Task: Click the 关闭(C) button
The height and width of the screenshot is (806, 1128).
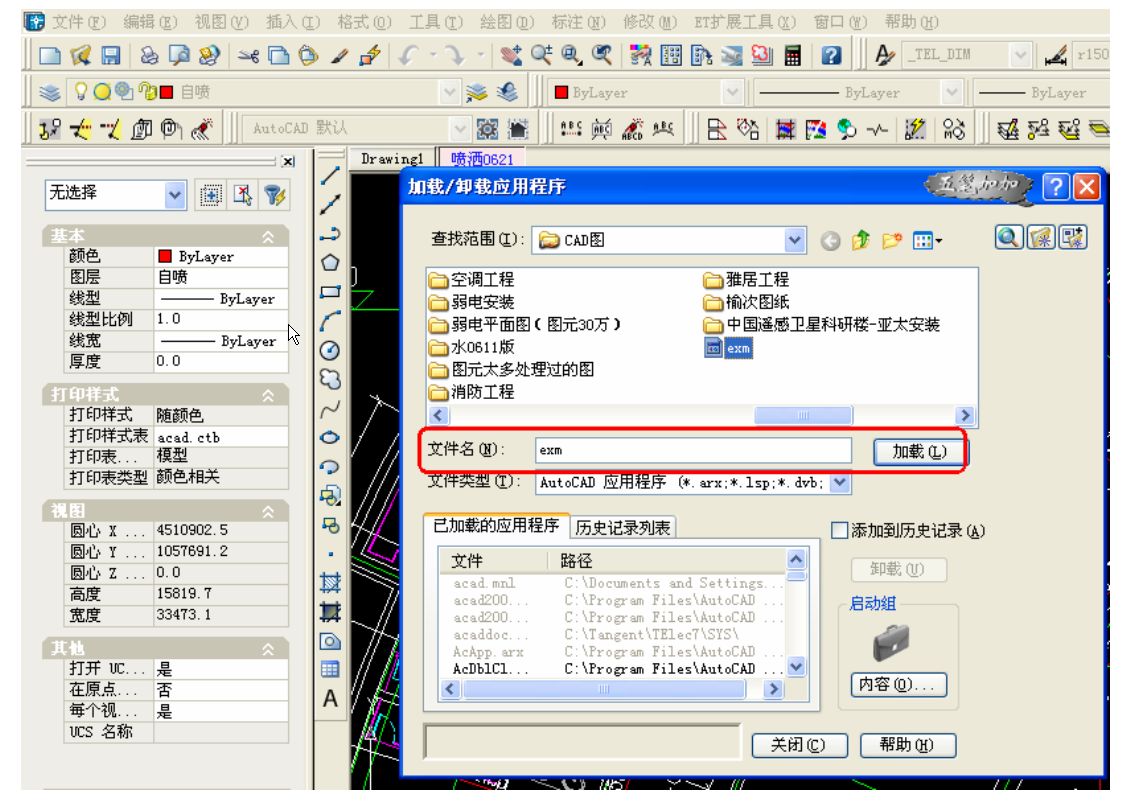Action: point(799,745)
